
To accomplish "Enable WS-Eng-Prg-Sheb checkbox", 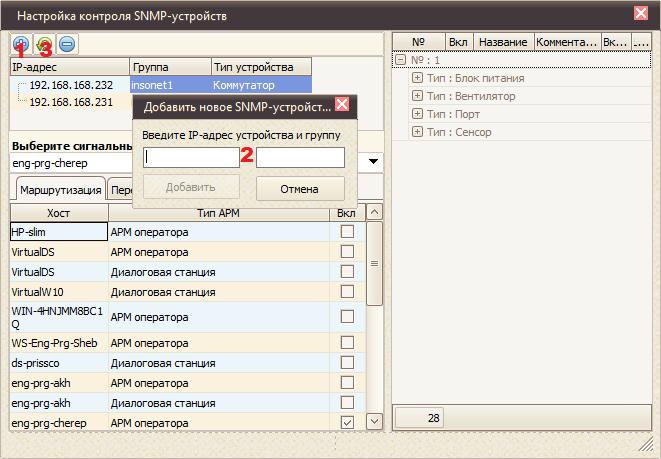I will (347, 342).
